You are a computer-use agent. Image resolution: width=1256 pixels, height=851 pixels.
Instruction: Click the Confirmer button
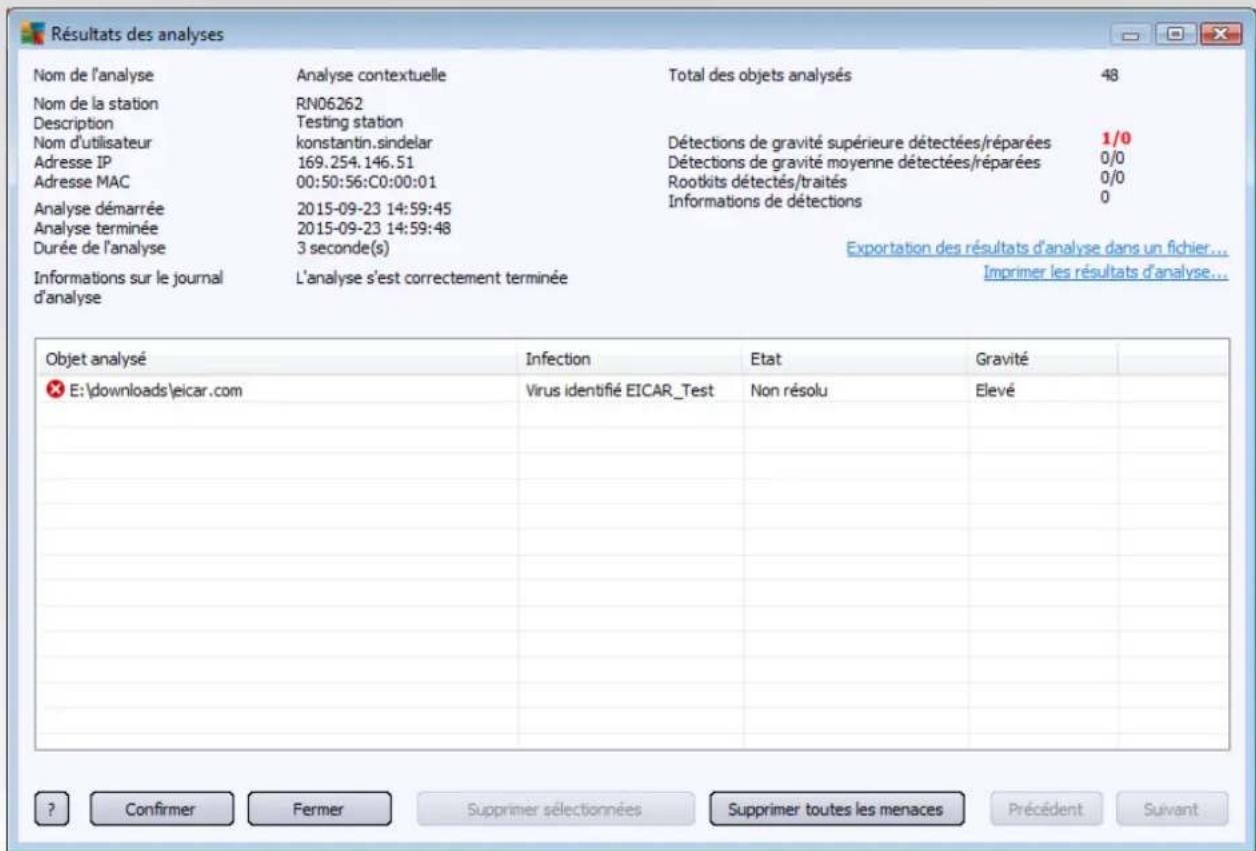click(161, 810)
